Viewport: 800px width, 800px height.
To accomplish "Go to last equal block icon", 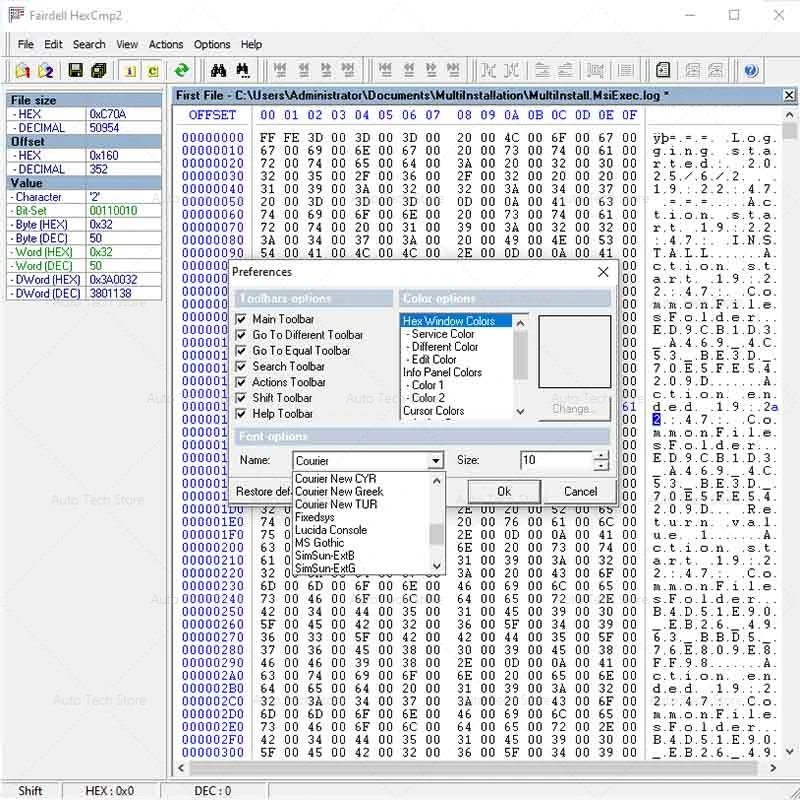I will 454,70.
